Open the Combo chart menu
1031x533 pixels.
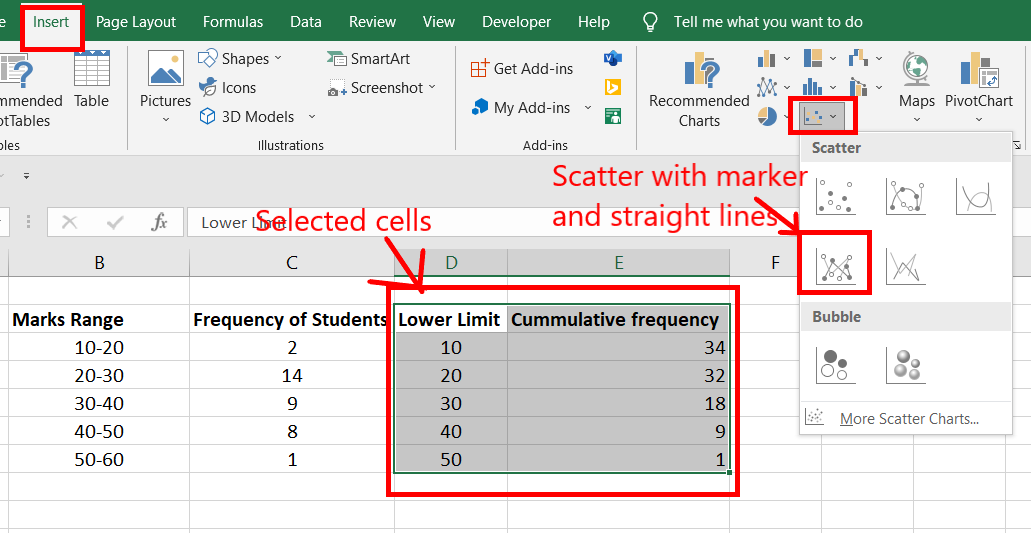(x=865, y=87)
